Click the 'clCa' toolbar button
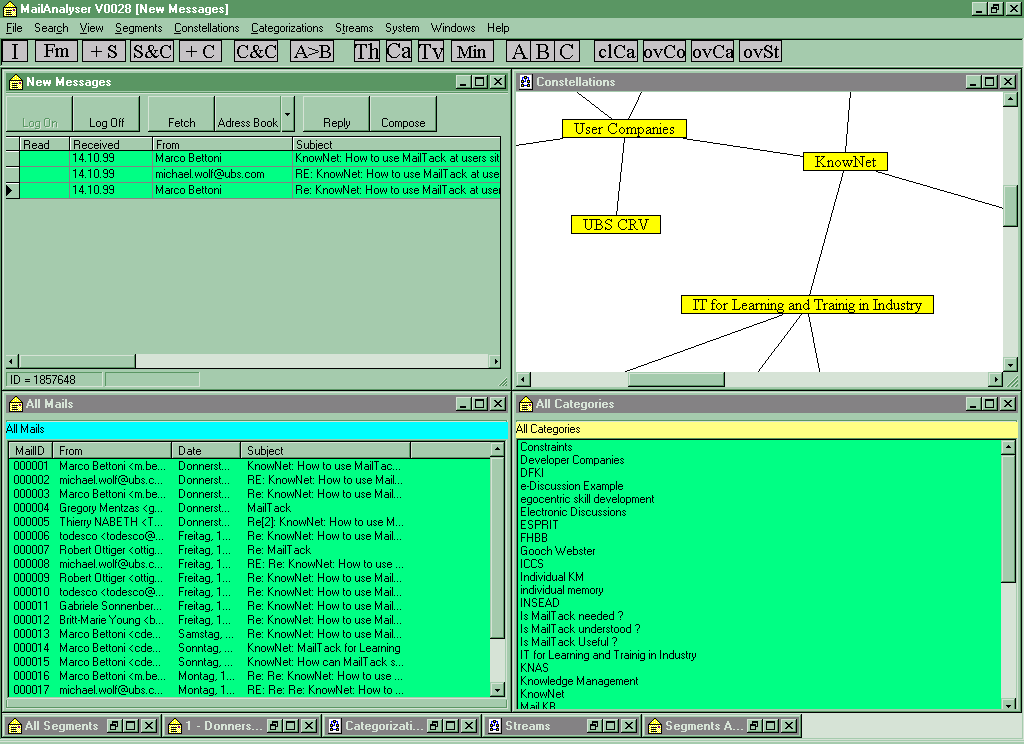Viewport: 1024px width, 744px height. pyautogui.click(x=616, y=51)
